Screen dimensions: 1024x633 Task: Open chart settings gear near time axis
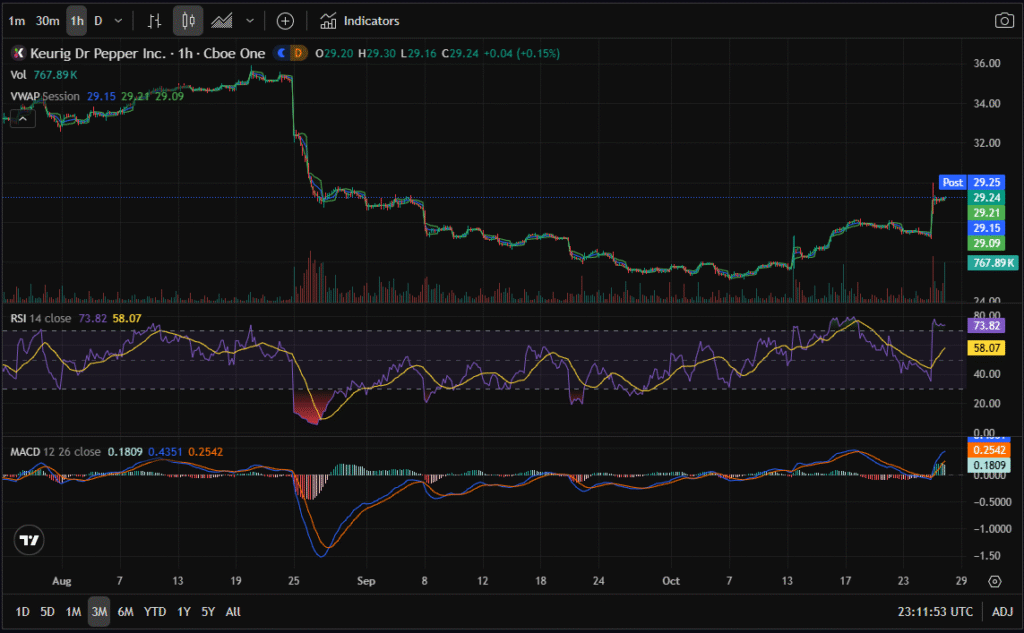pyautogui.click(x=995, y=581)
